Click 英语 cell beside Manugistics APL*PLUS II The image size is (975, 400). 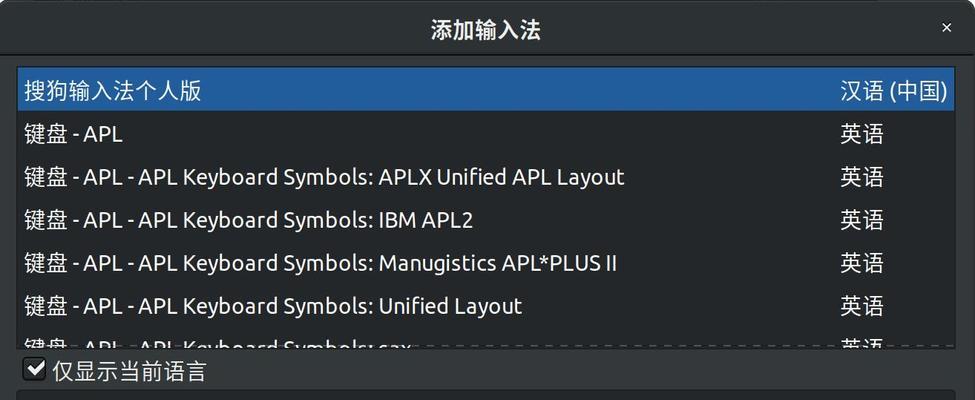tap(862, 263)
